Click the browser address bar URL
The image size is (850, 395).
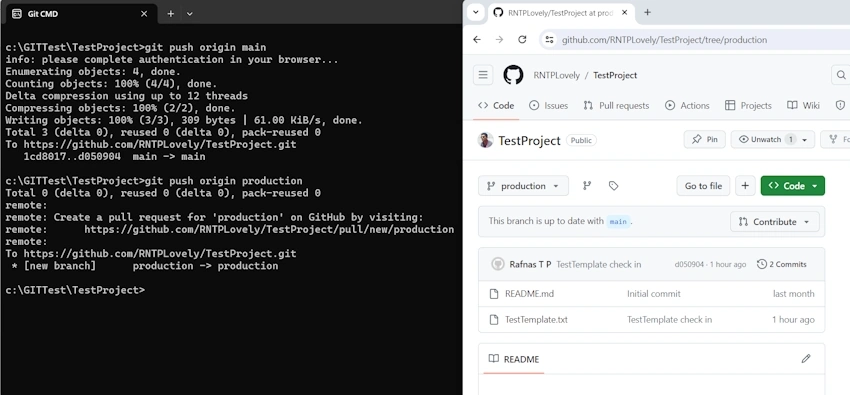tap(664, 40)
